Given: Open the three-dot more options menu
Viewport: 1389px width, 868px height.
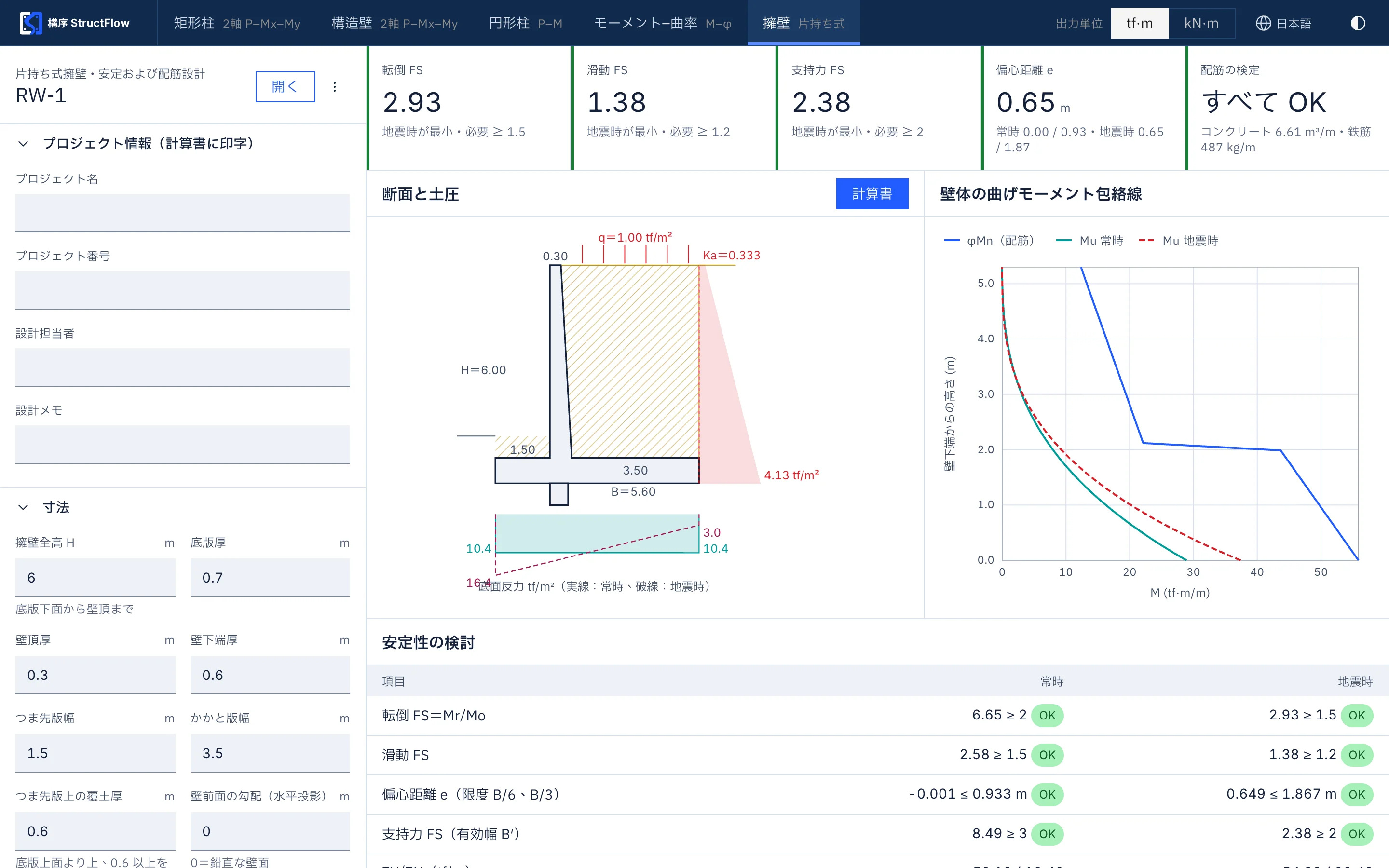Looking at the screenshot, I should (335, 87).
